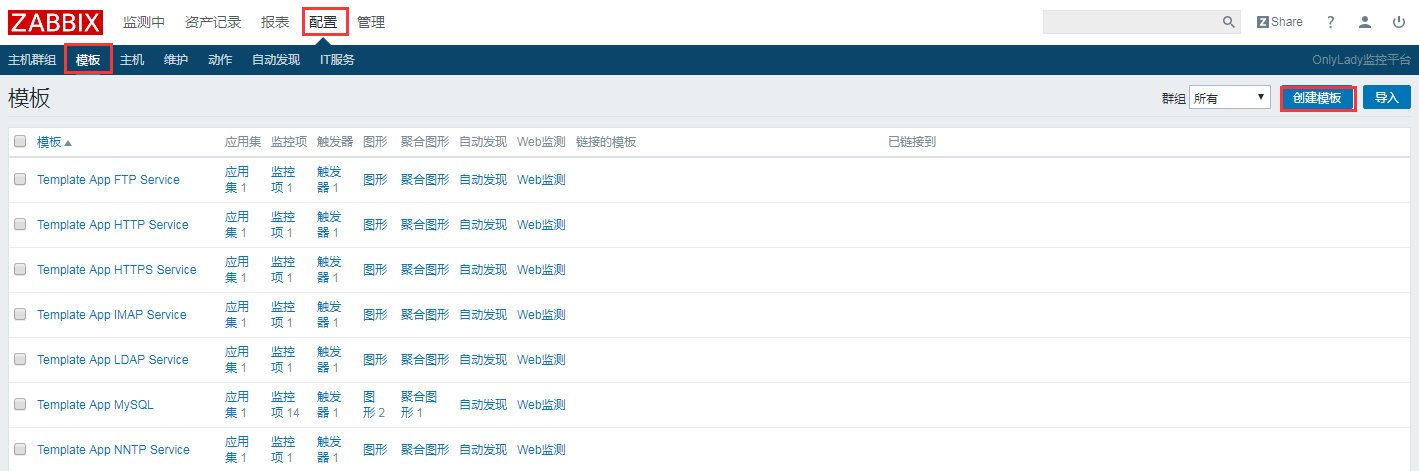Click the 创建模板 button

click(1317, 98)
